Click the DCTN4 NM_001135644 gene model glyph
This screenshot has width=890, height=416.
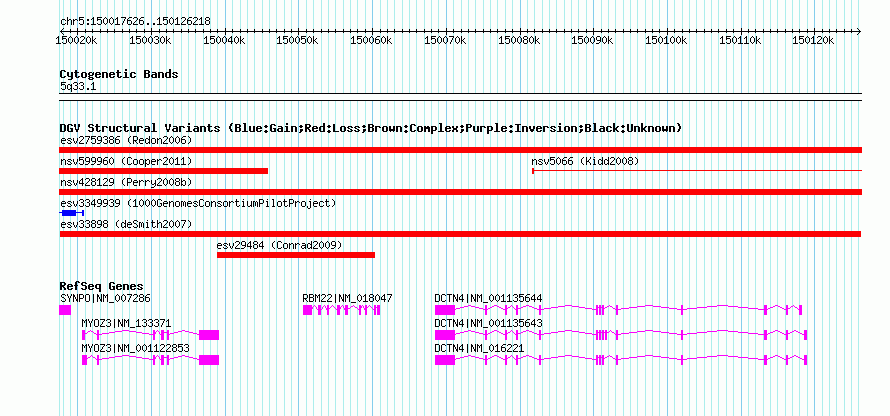click(618, 310)
